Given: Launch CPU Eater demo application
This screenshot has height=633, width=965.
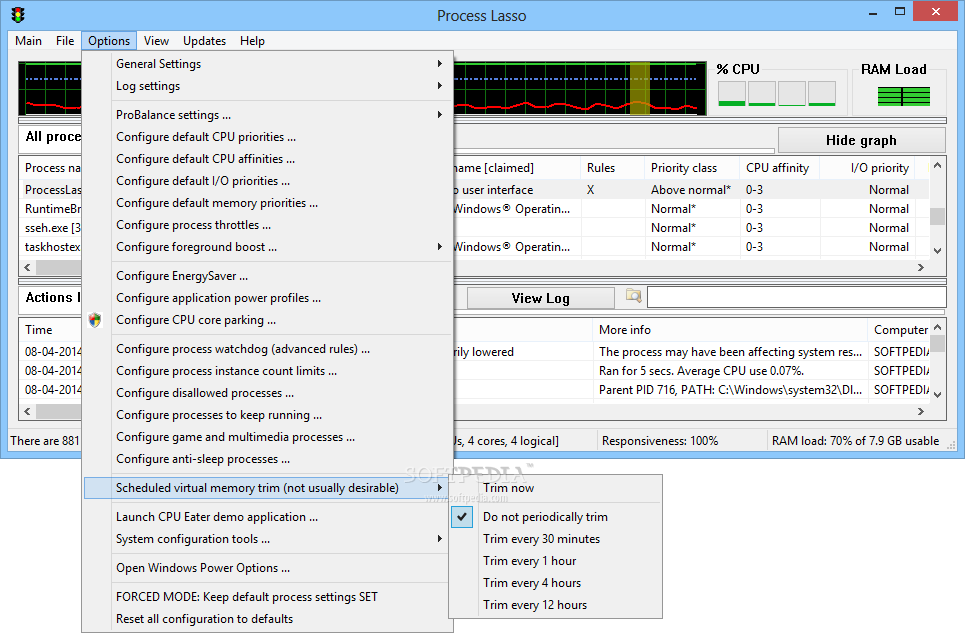Looking at the screenshot, I should point(268,517).
